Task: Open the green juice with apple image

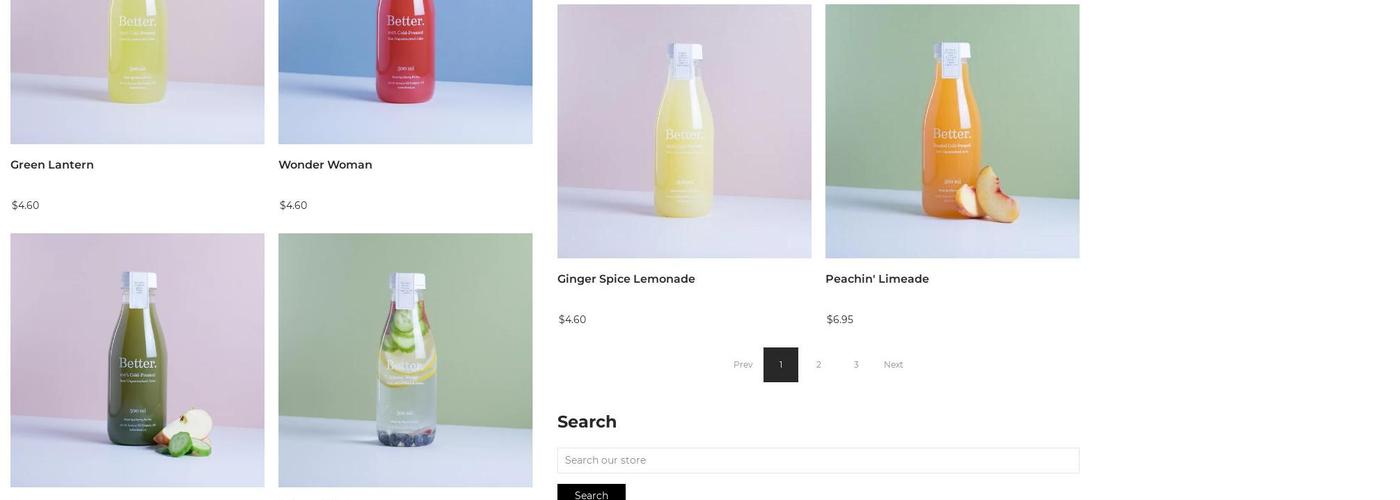Action: (137, 360)
